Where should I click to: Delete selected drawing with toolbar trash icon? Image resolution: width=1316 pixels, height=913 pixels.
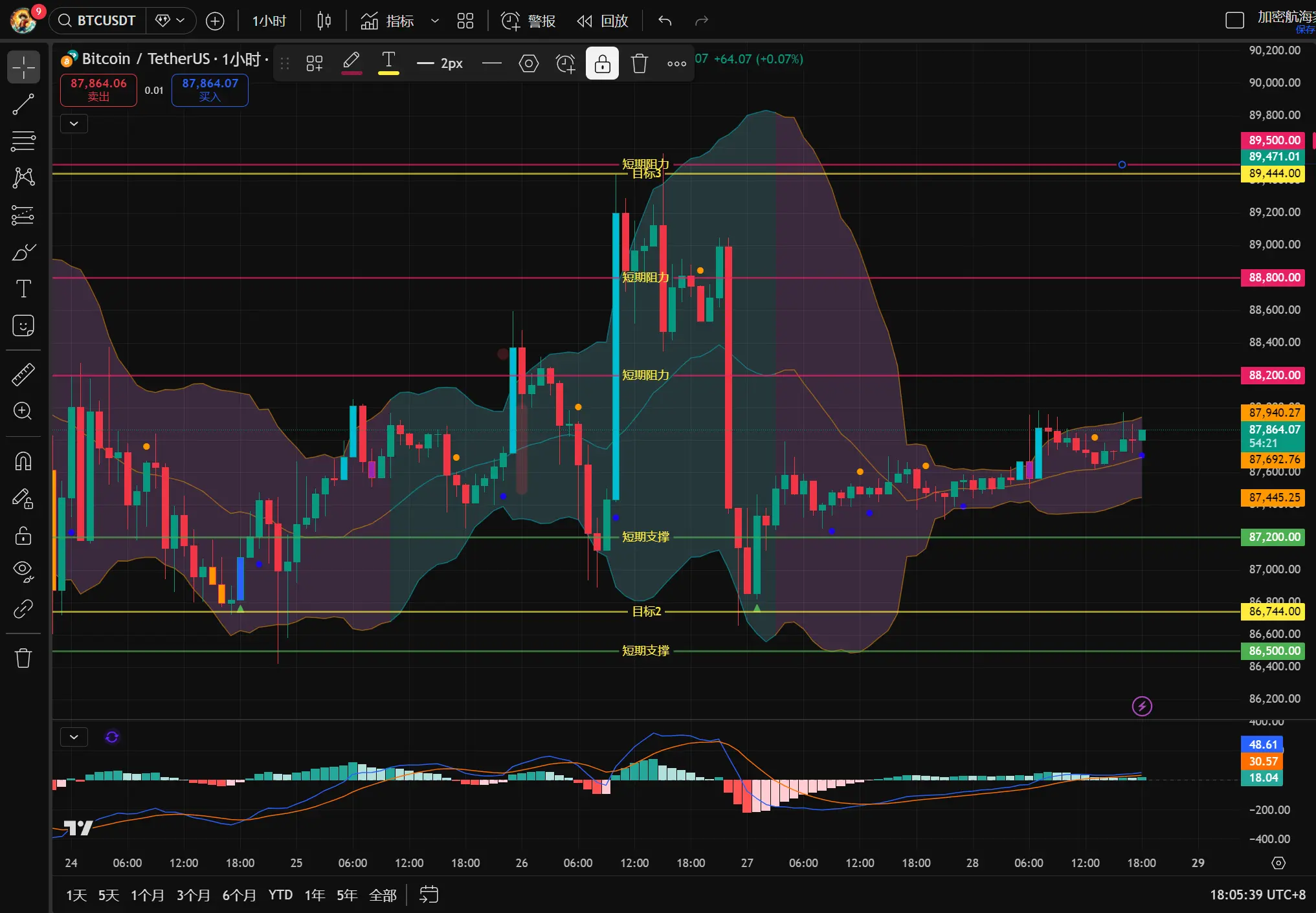coord(639,63)
